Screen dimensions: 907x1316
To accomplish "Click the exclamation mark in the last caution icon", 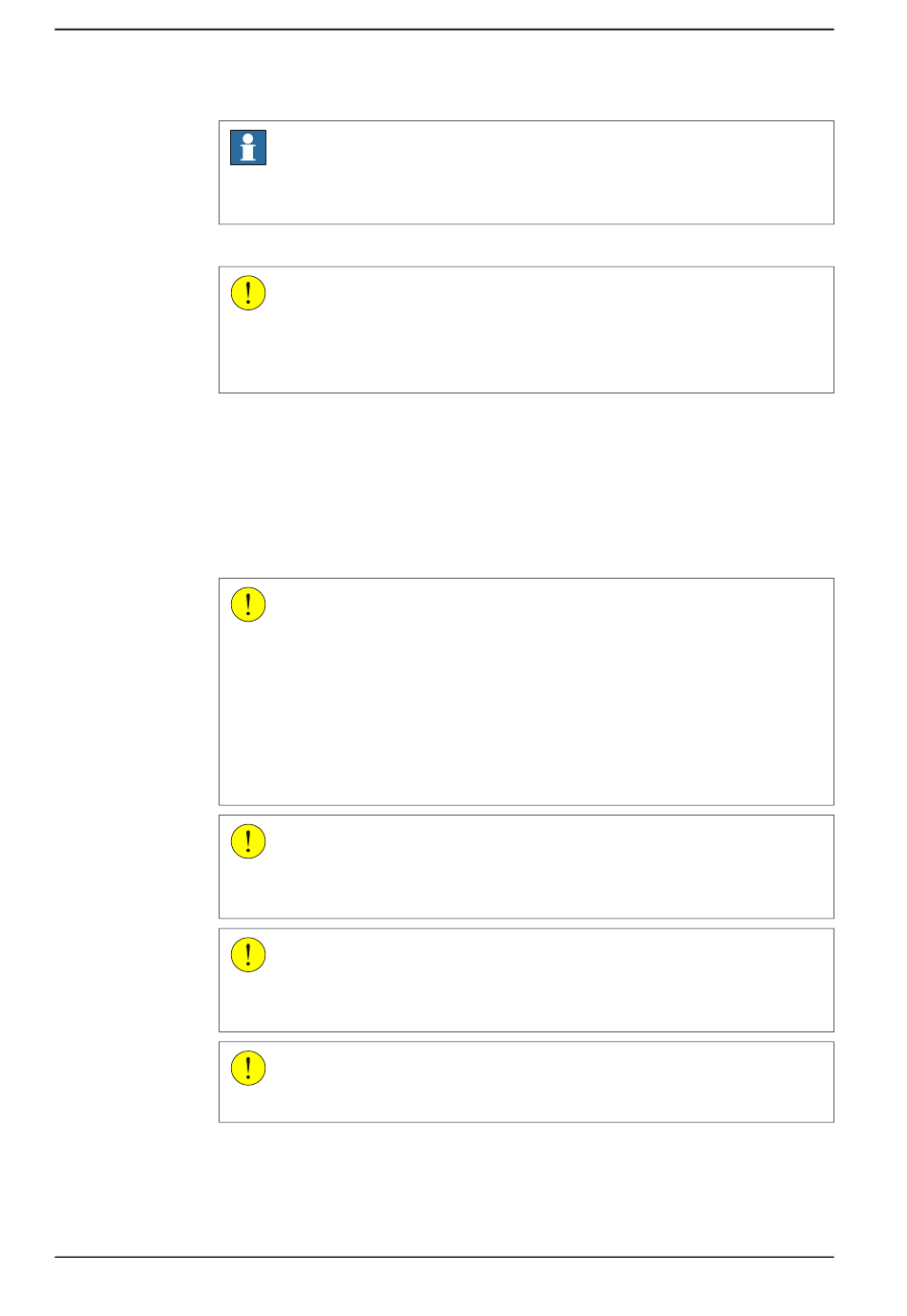I will pyautogui.click(x=248, y=1069).
